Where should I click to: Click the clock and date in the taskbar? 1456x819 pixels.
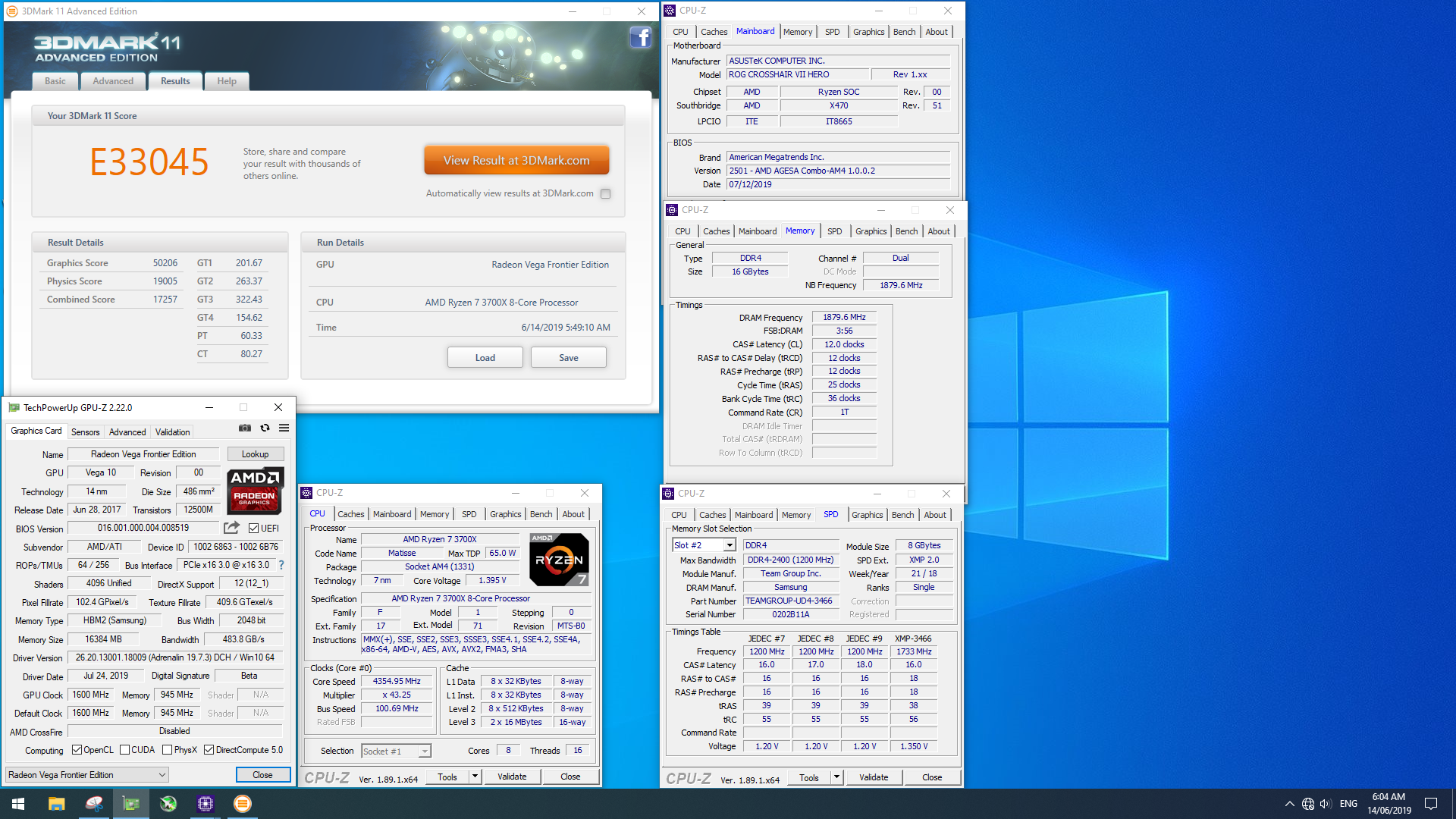pos(1389,804)
